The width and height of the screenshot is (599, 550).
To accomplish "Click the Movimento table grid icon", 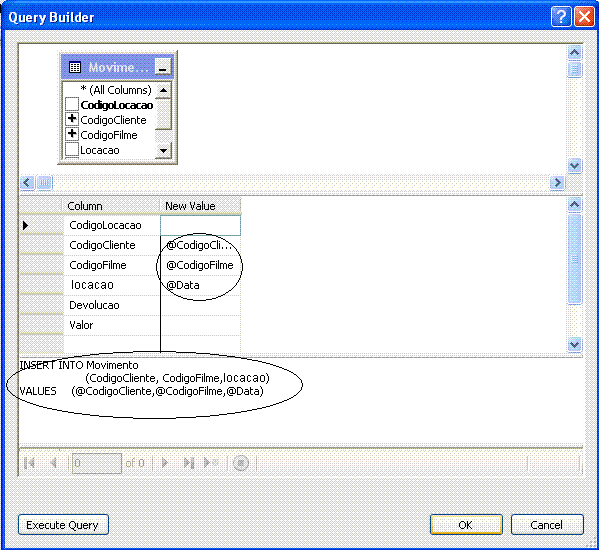I will pyautogui.click(x=75, y=68).
